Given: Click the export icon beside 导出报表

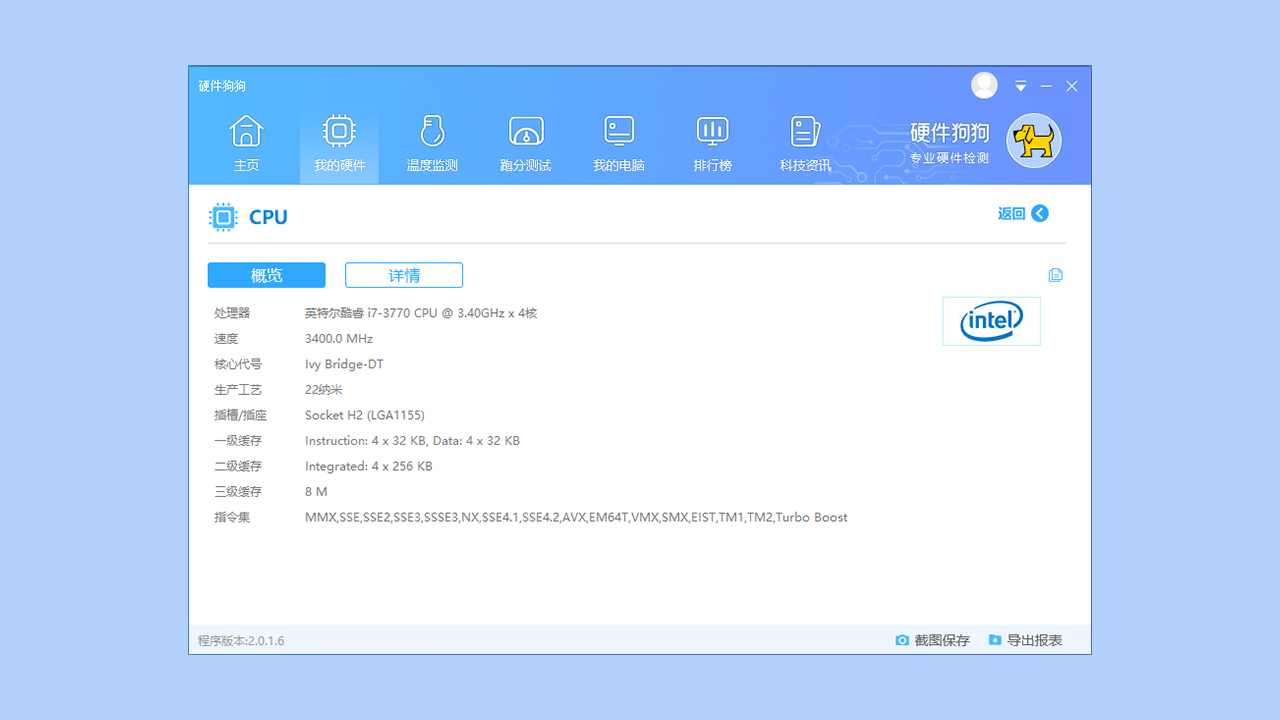Looking at the screenshot, I should pos(994,639).
